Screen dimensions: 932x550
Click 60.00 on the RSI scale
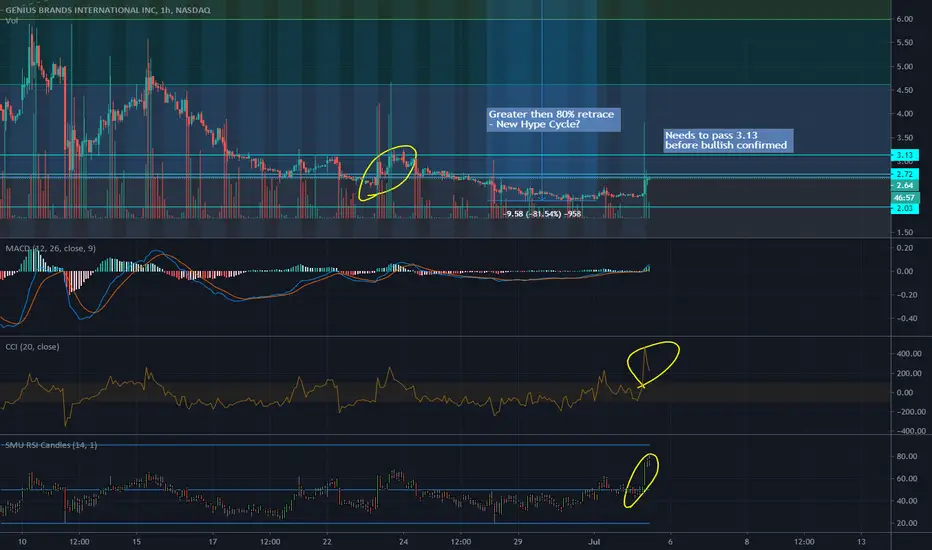coord(906,479)
